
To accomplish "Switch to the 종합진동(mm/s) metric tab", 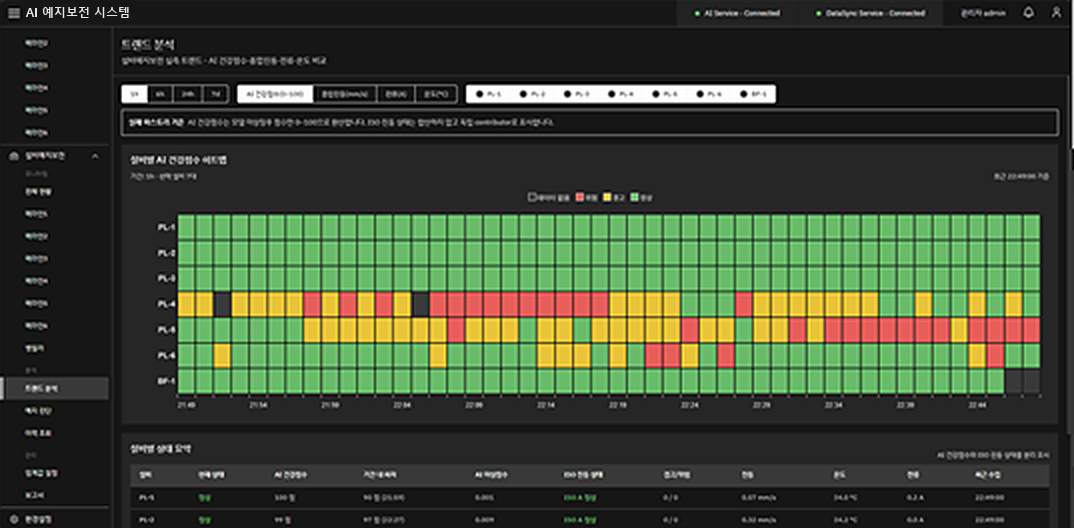I will click(x=345, y=94).
